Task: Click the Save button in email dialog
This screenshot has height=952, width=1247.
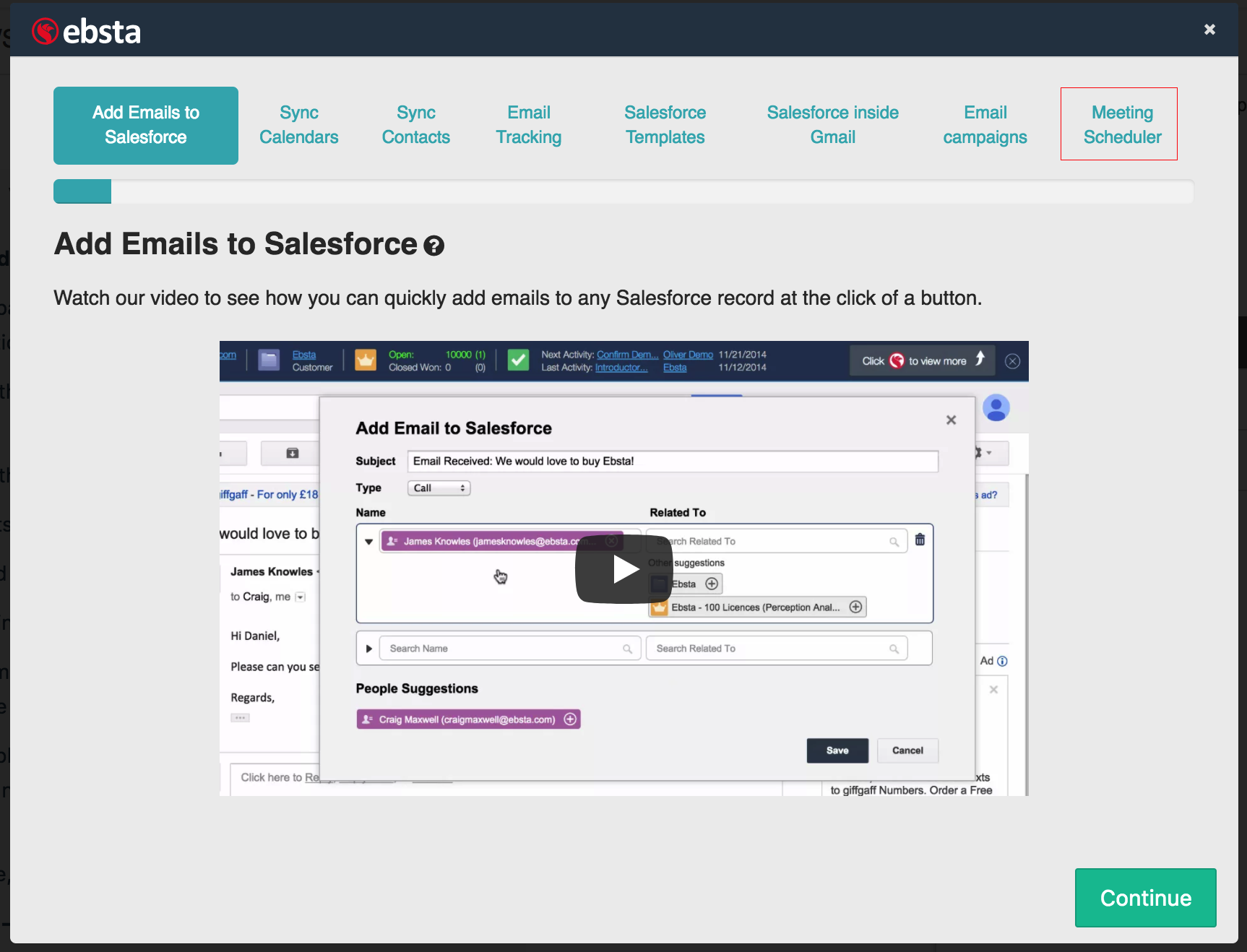Action: pos(837,750)
